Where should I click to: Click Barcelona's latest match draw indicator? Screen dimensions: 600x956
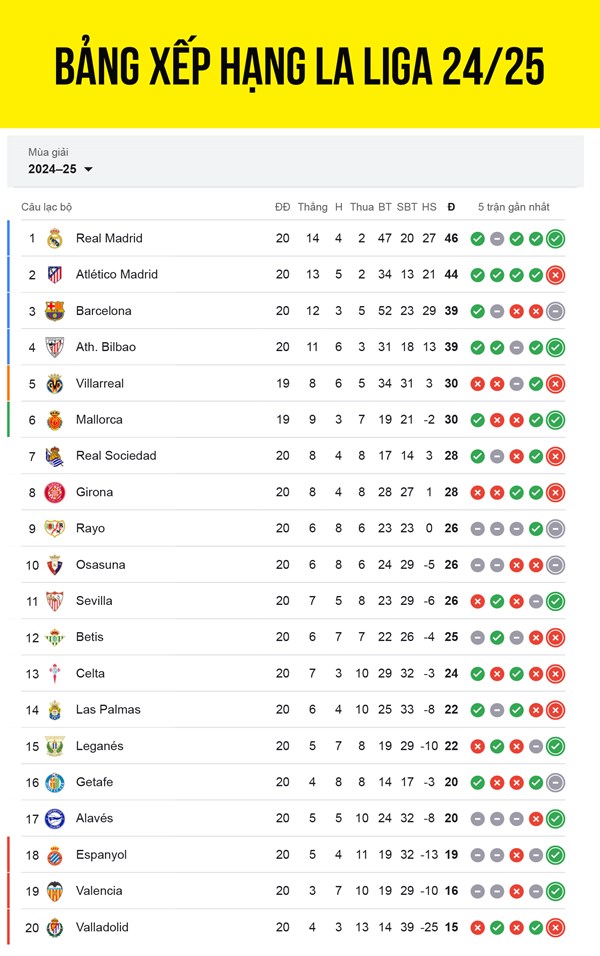tap(555, 312)
